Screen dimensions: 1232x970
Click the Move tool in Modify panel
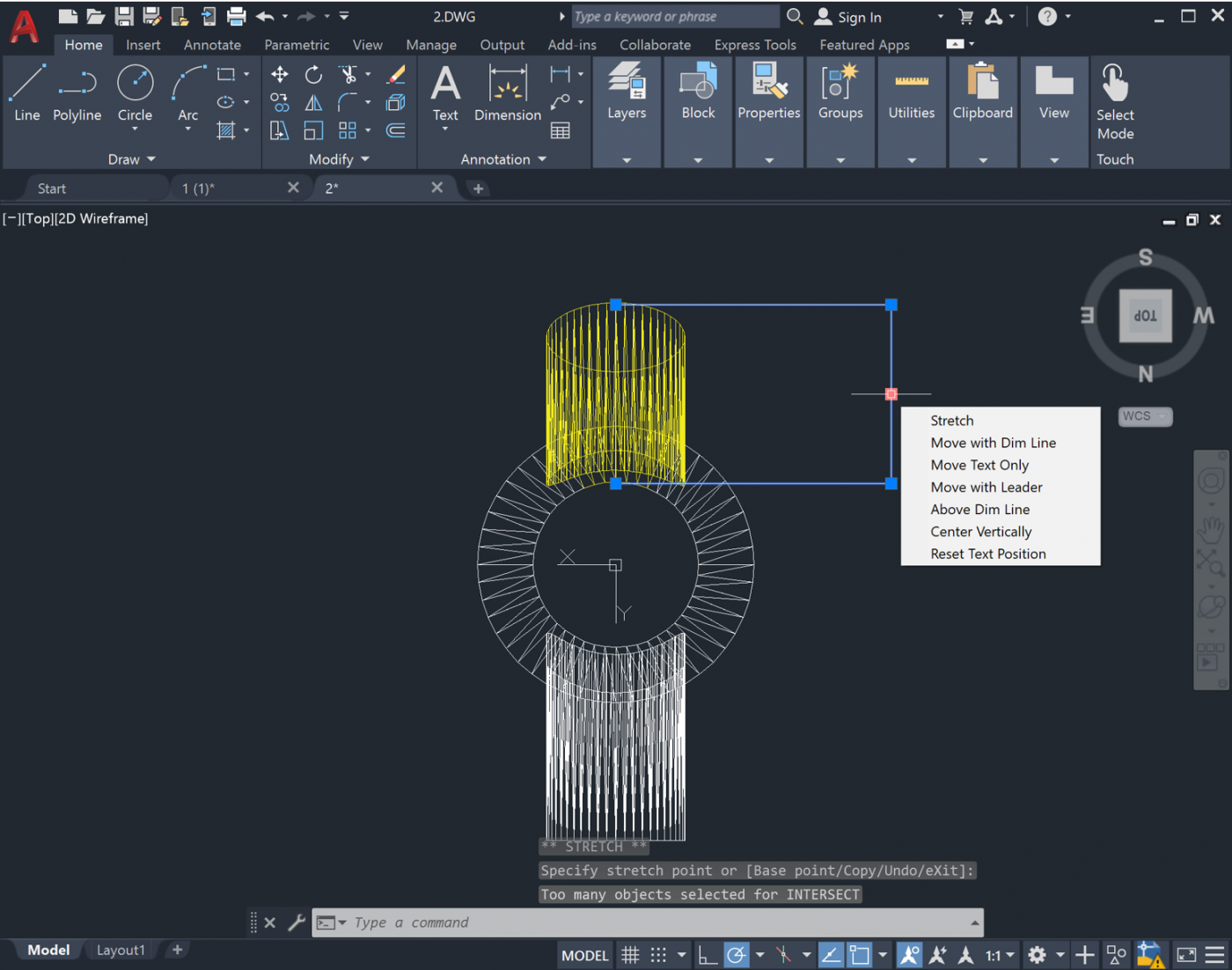[280, 75]
